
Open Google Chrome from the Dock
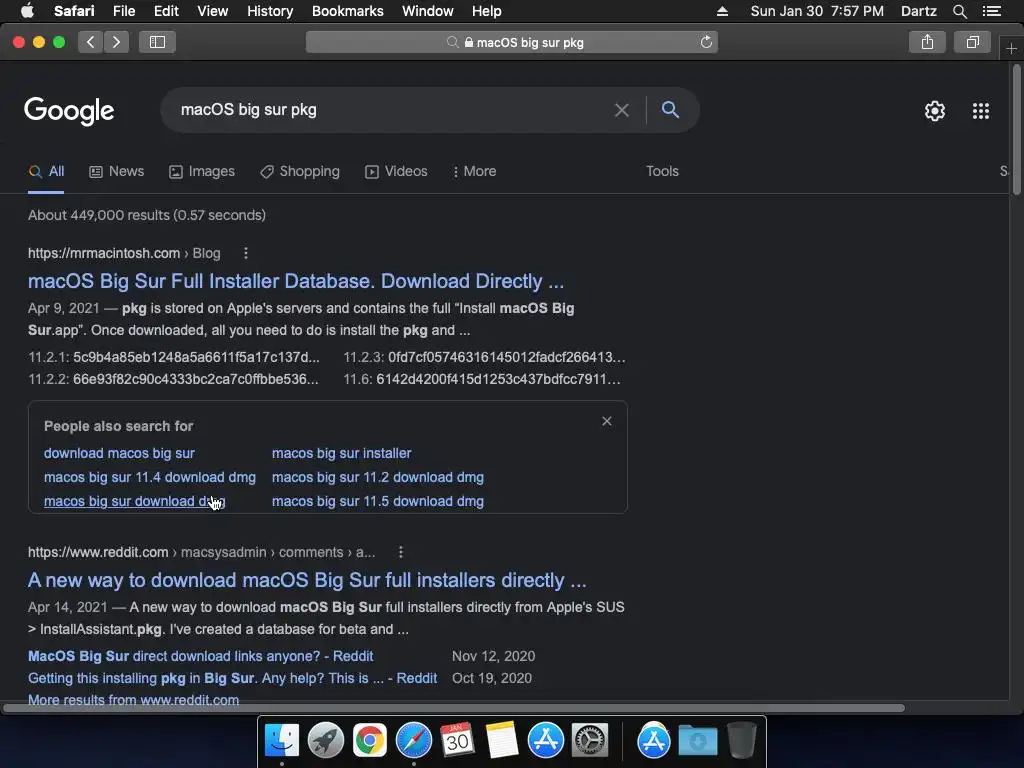pyautogui.click(x=370, y=741)
